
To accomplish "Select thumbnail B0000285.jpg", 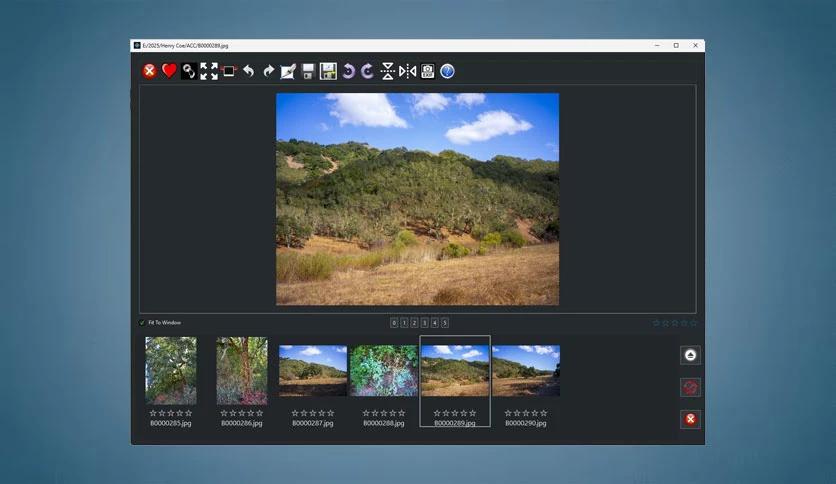I will [171, 370].
